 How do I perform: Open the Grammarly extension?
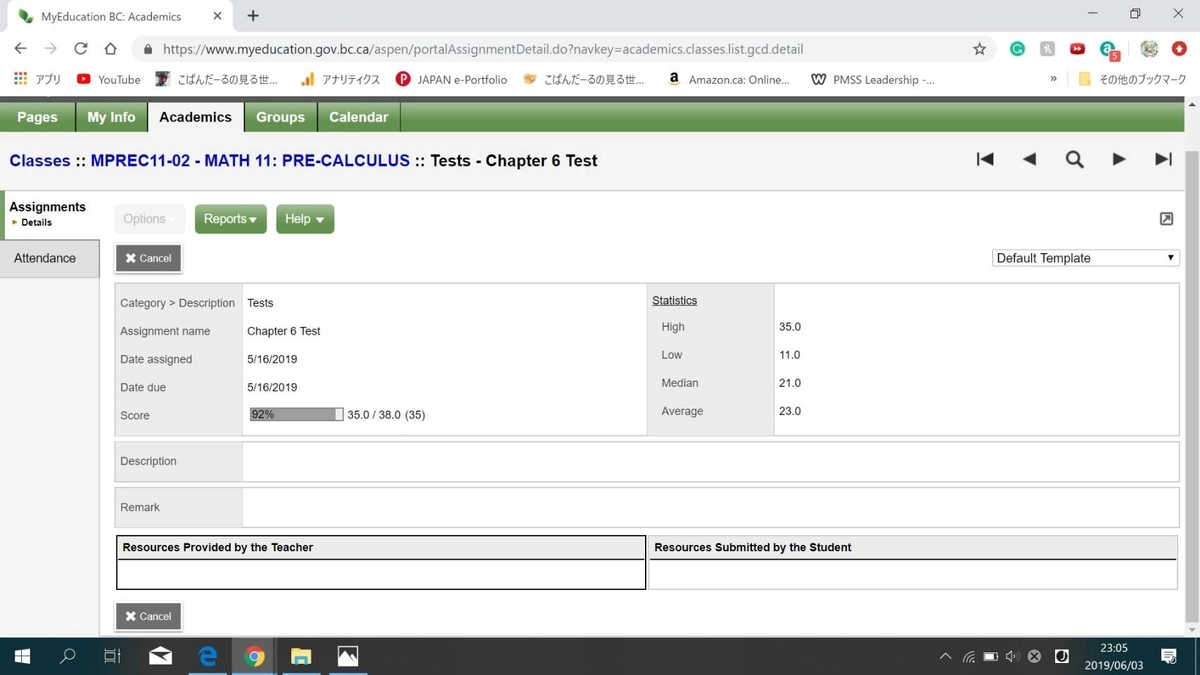(1017, 48)
